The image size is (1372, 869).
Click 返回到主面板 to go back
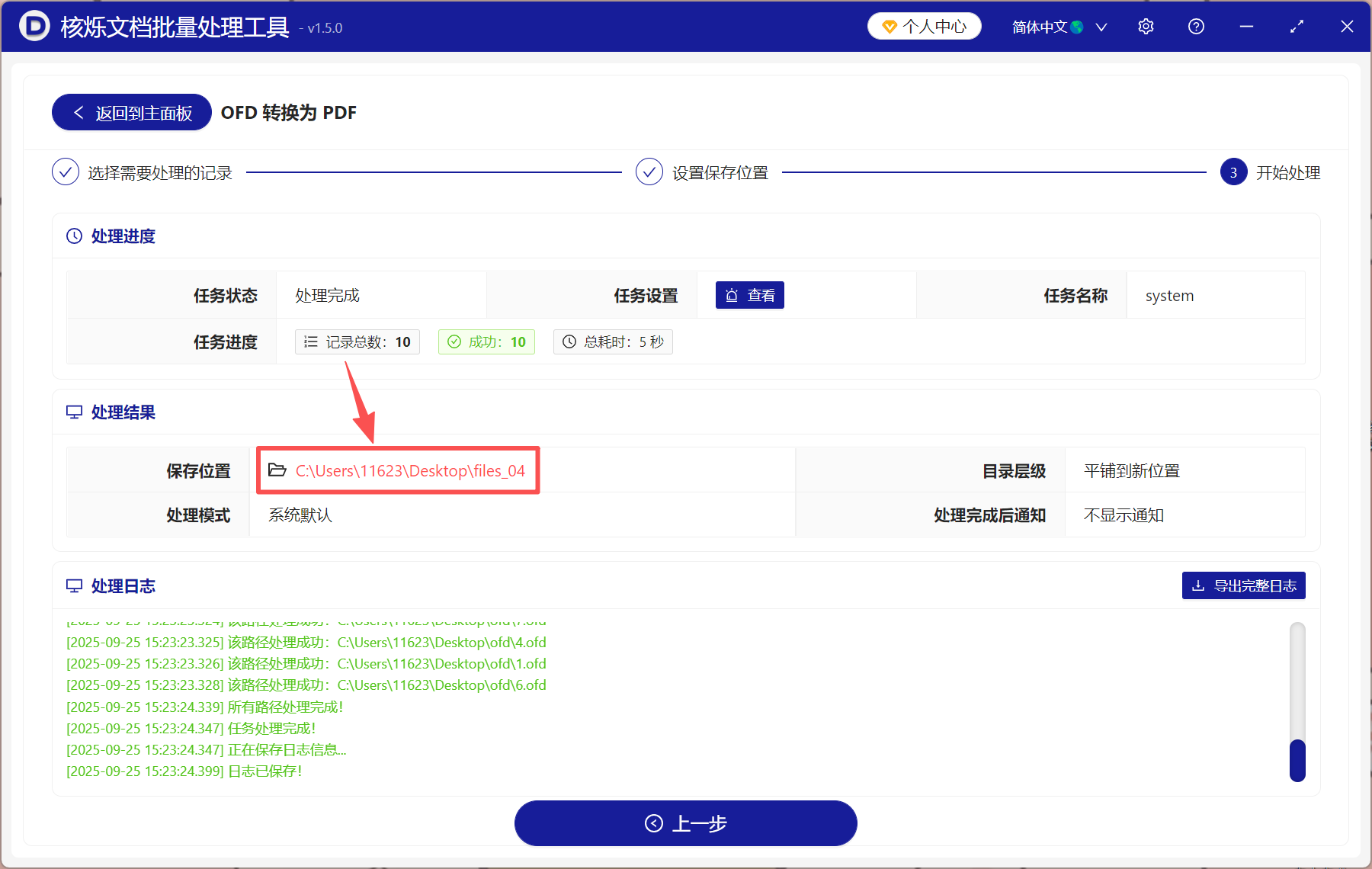(x=130, y=112)
